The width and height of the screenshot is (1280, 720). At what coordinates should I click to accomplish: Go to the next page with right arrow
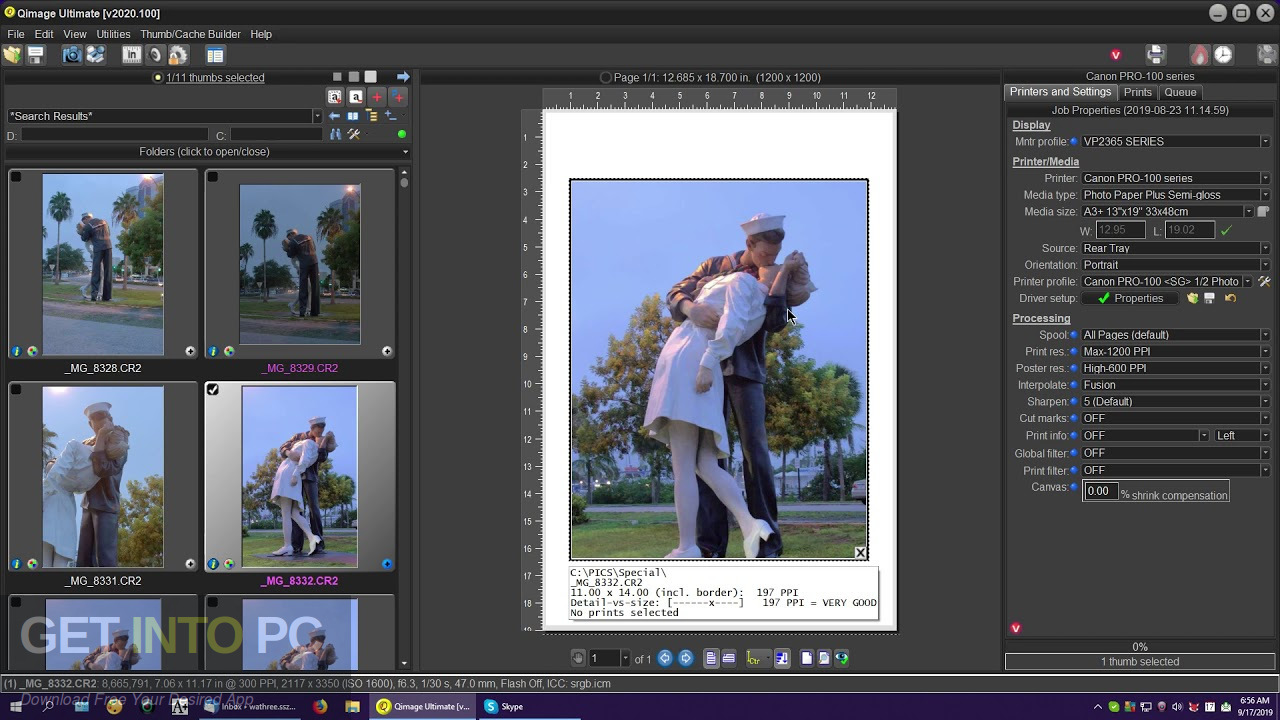tap(686, 658)
